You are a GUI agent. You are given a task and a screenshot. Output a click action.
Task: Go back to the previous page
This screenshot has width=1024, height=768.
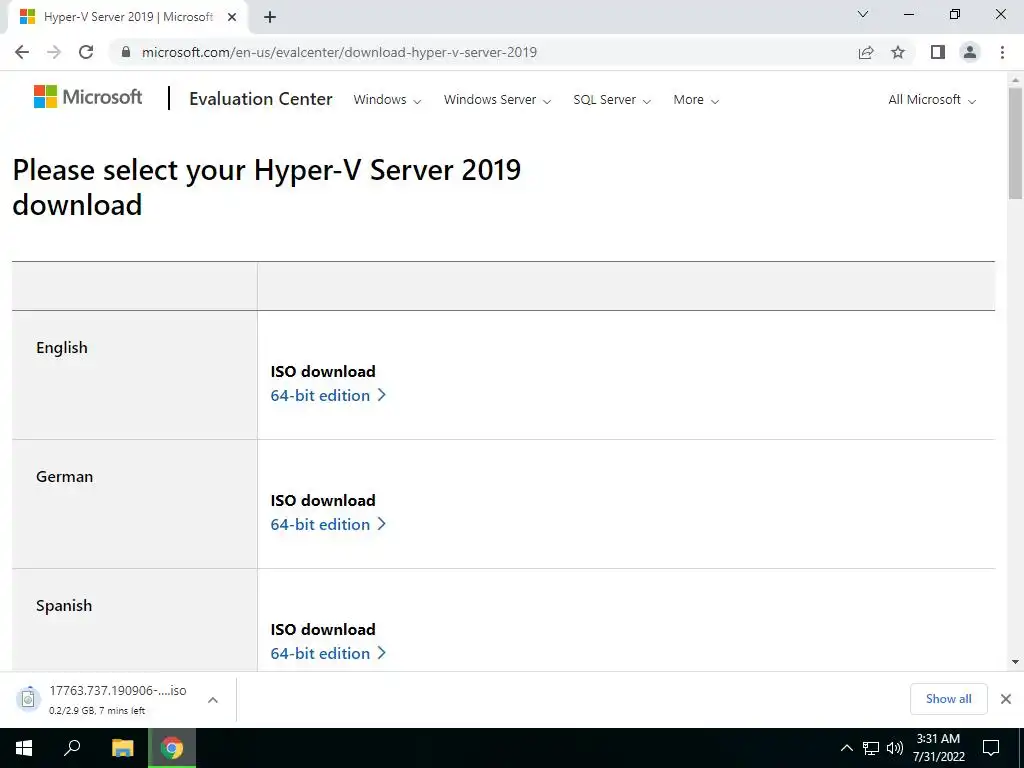(22, 52)
